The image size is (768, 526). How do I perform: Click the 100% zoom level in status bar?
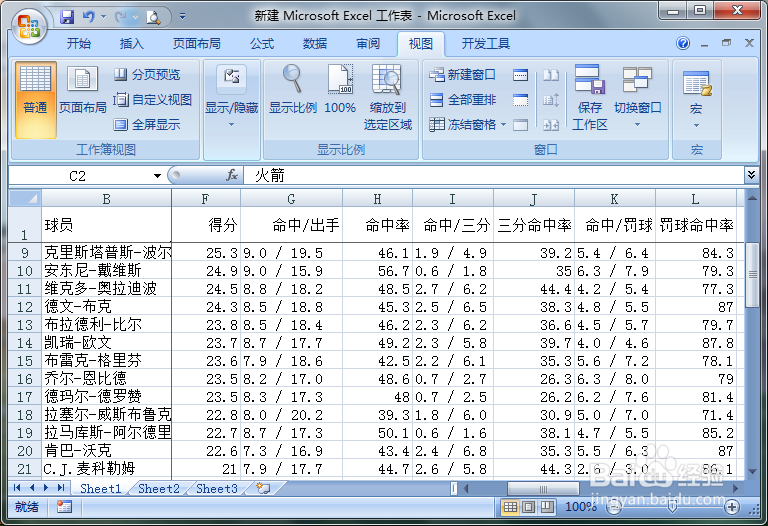[x=580, y=507]
